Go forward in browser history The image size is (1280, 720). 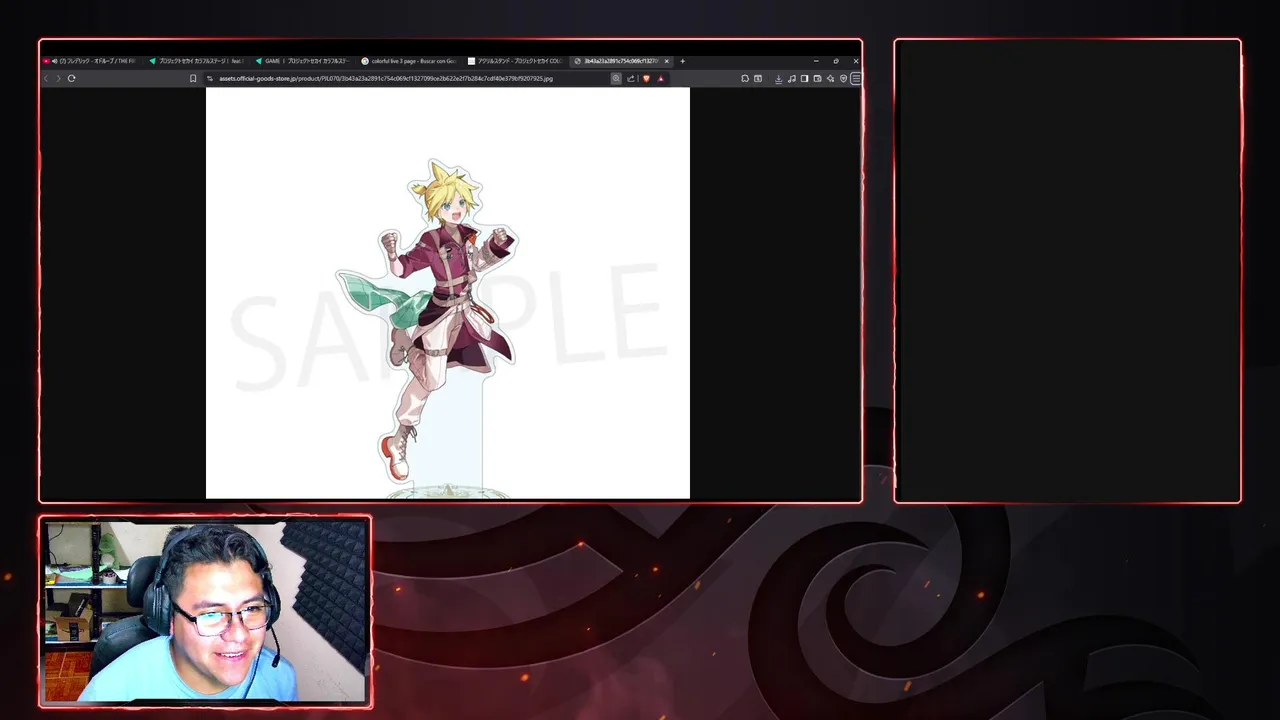(x=58, y=78)
